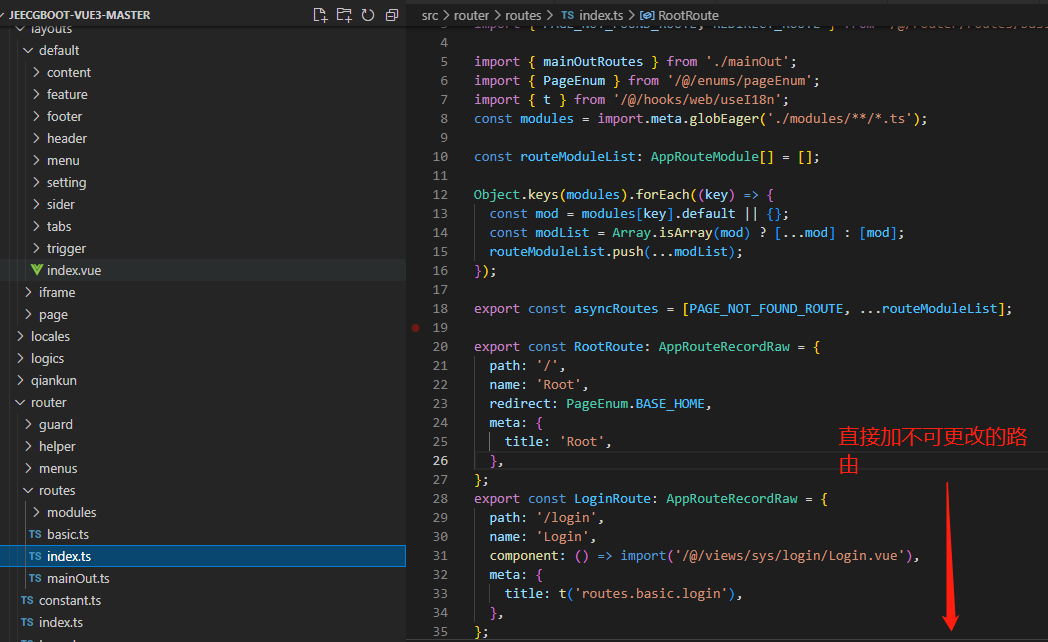Viewport: 1048px width, 642px height.
Task: Click the New File icon in explorer header
Action: [x=320, y=15]
